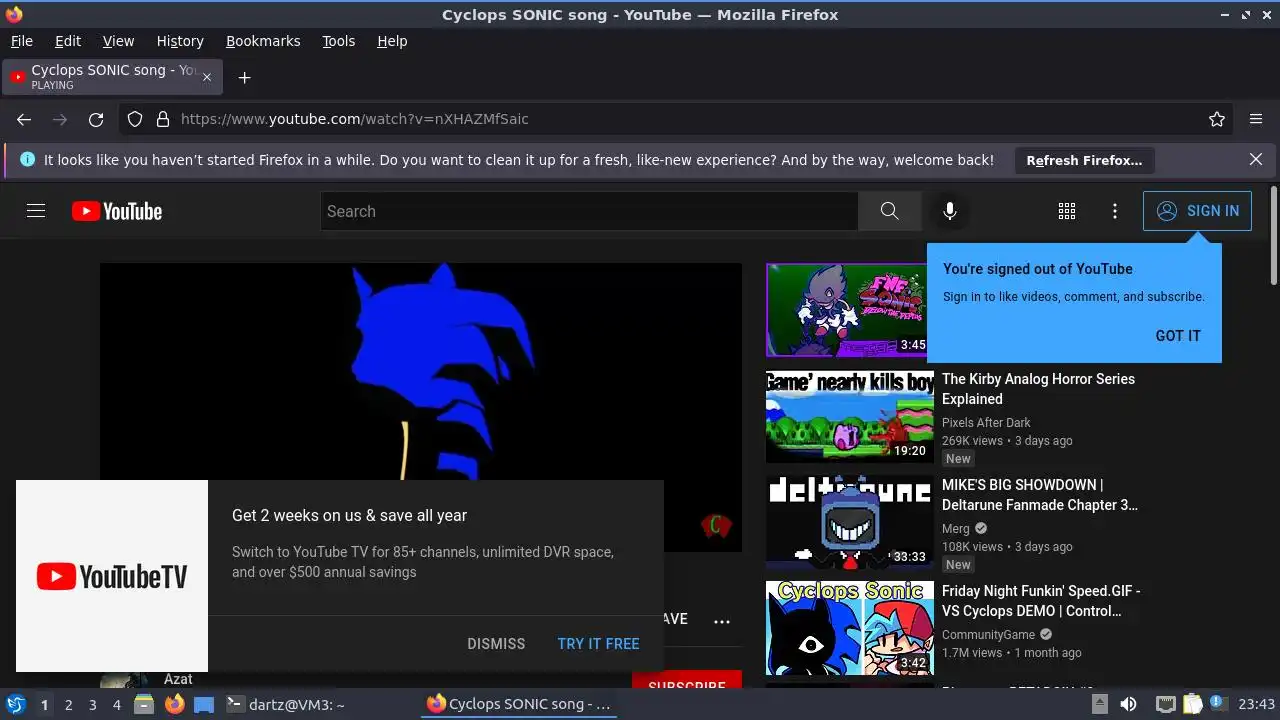Open the View menu
This screenshot has width=1280, height=720.
tap(118, 41)
